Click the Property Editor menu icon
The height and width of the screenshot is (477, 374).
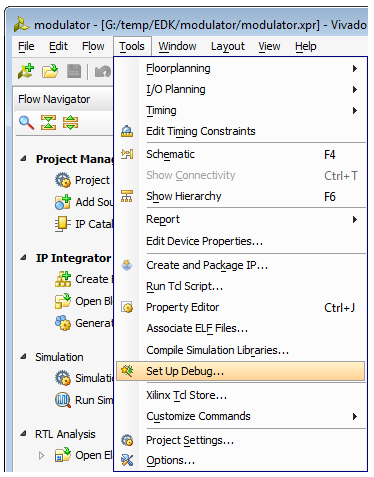point(127,307)
